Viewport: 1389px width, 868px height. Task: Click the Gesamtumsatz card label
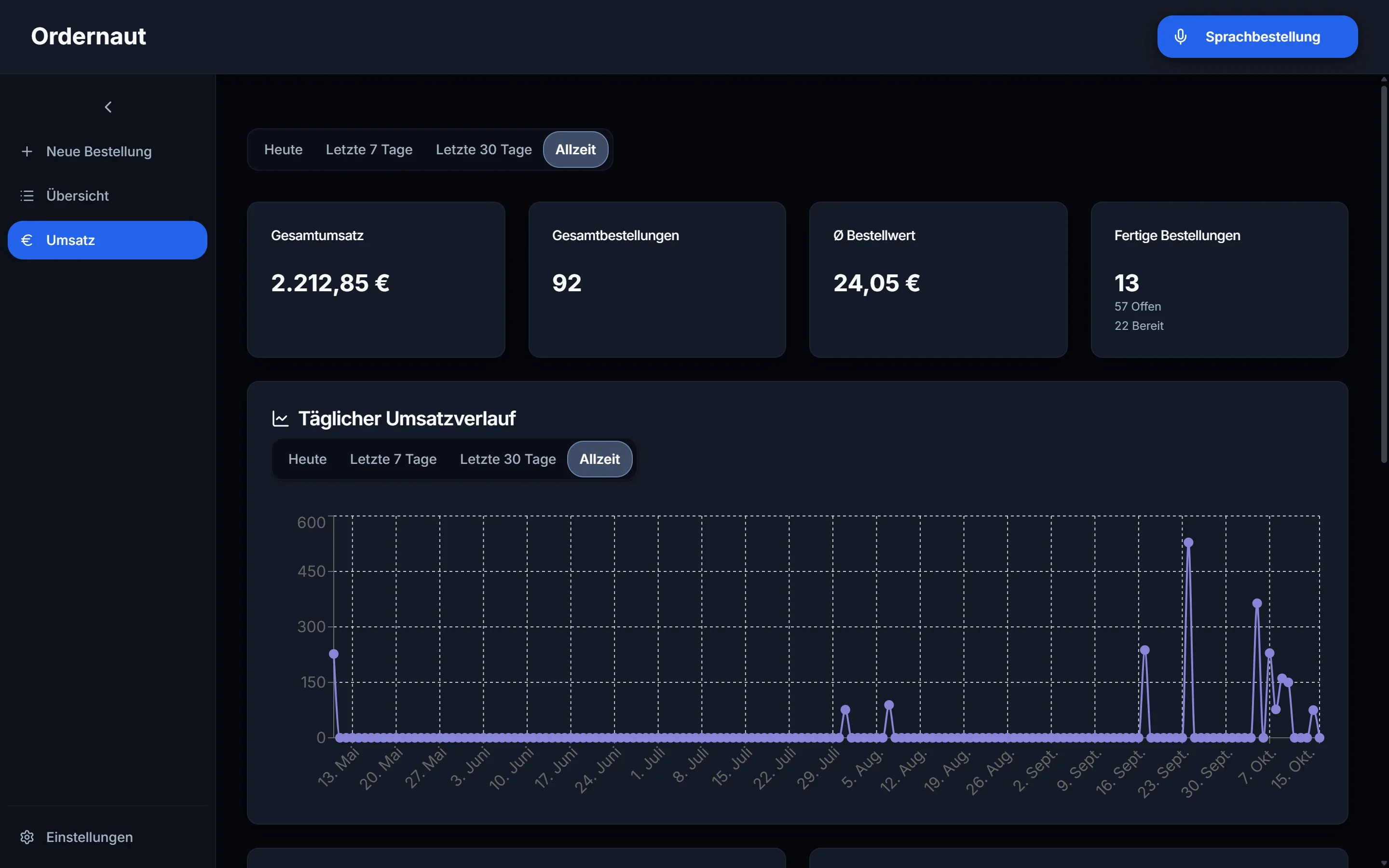(317, 235)
